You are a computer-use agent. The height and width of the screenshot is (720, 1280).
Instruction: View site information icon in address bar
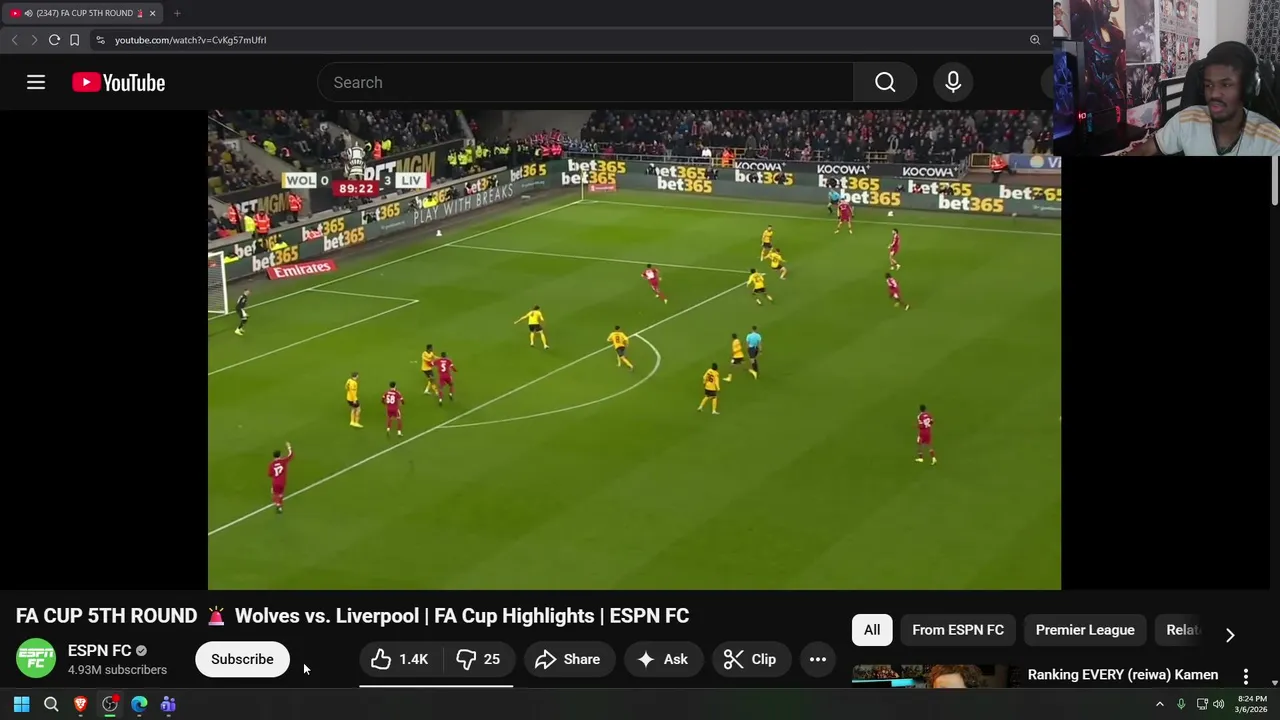coord(100,40)
